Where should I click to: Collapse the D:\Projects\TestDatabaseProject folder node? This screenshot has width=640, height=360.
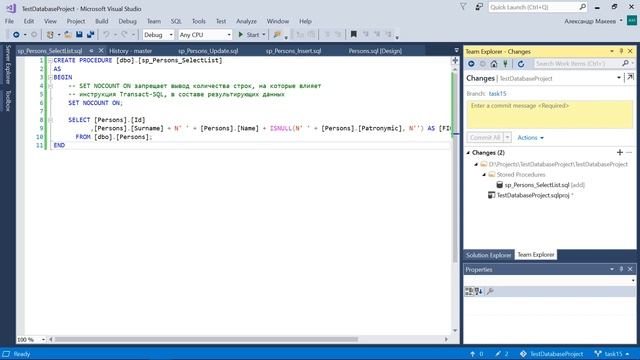click(x=476, y=164)
